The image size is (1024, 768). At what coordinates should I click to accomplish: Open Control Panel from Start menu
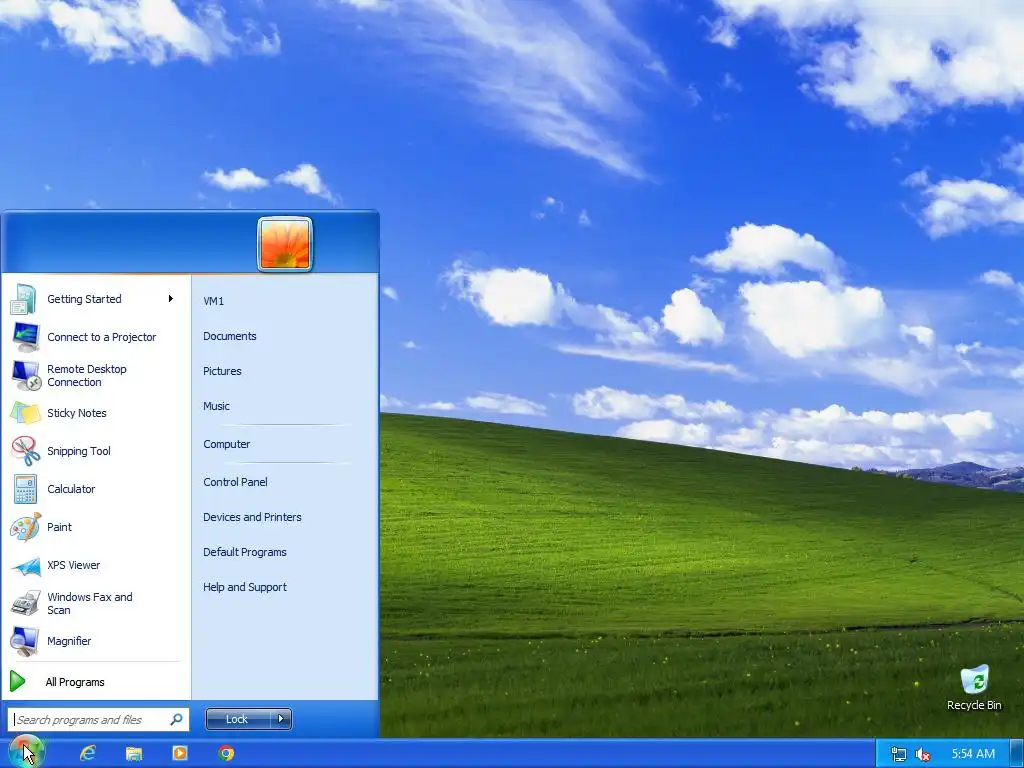coord(235,482)
